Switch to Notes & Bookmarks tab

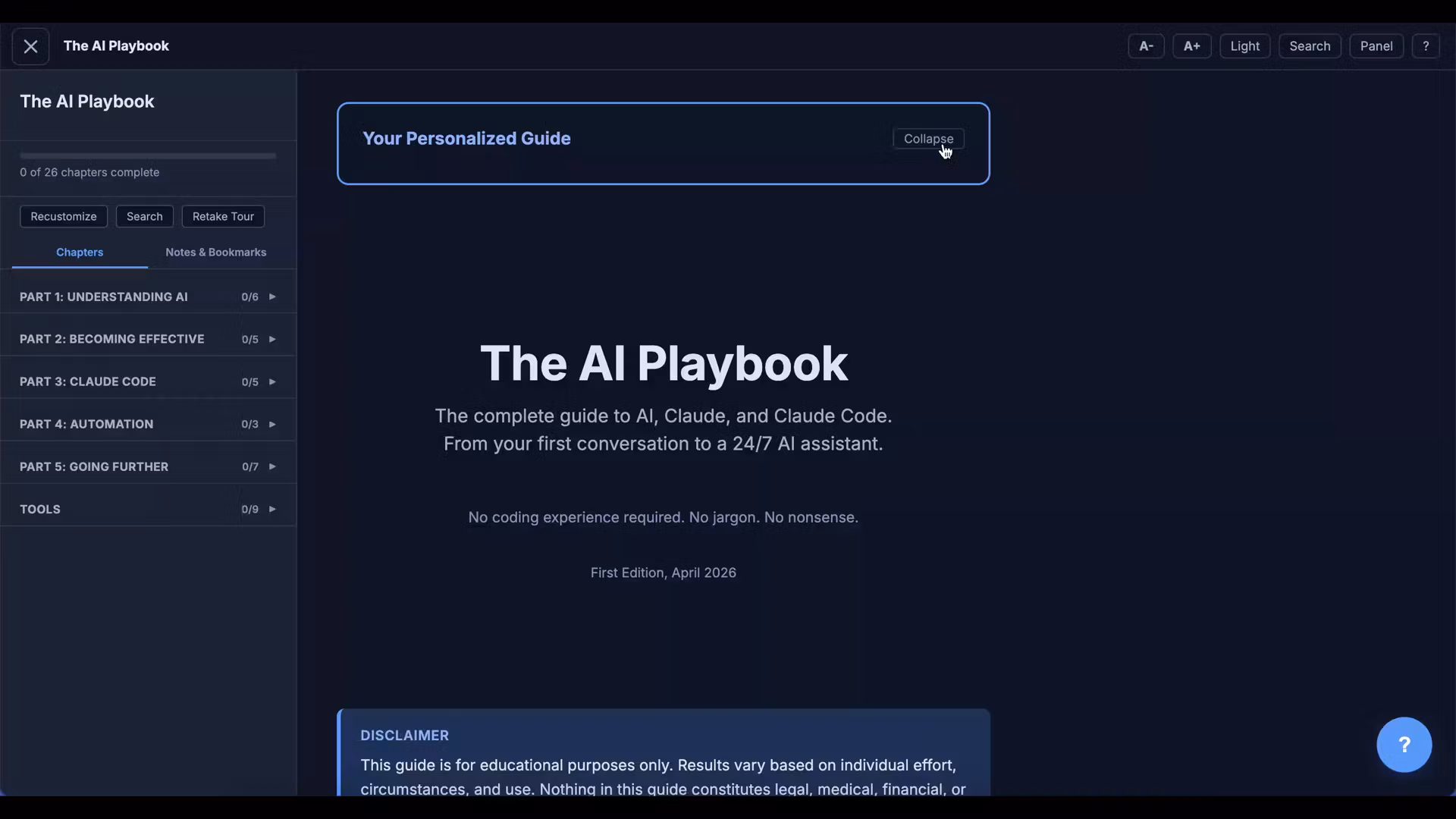coord(216,252)
